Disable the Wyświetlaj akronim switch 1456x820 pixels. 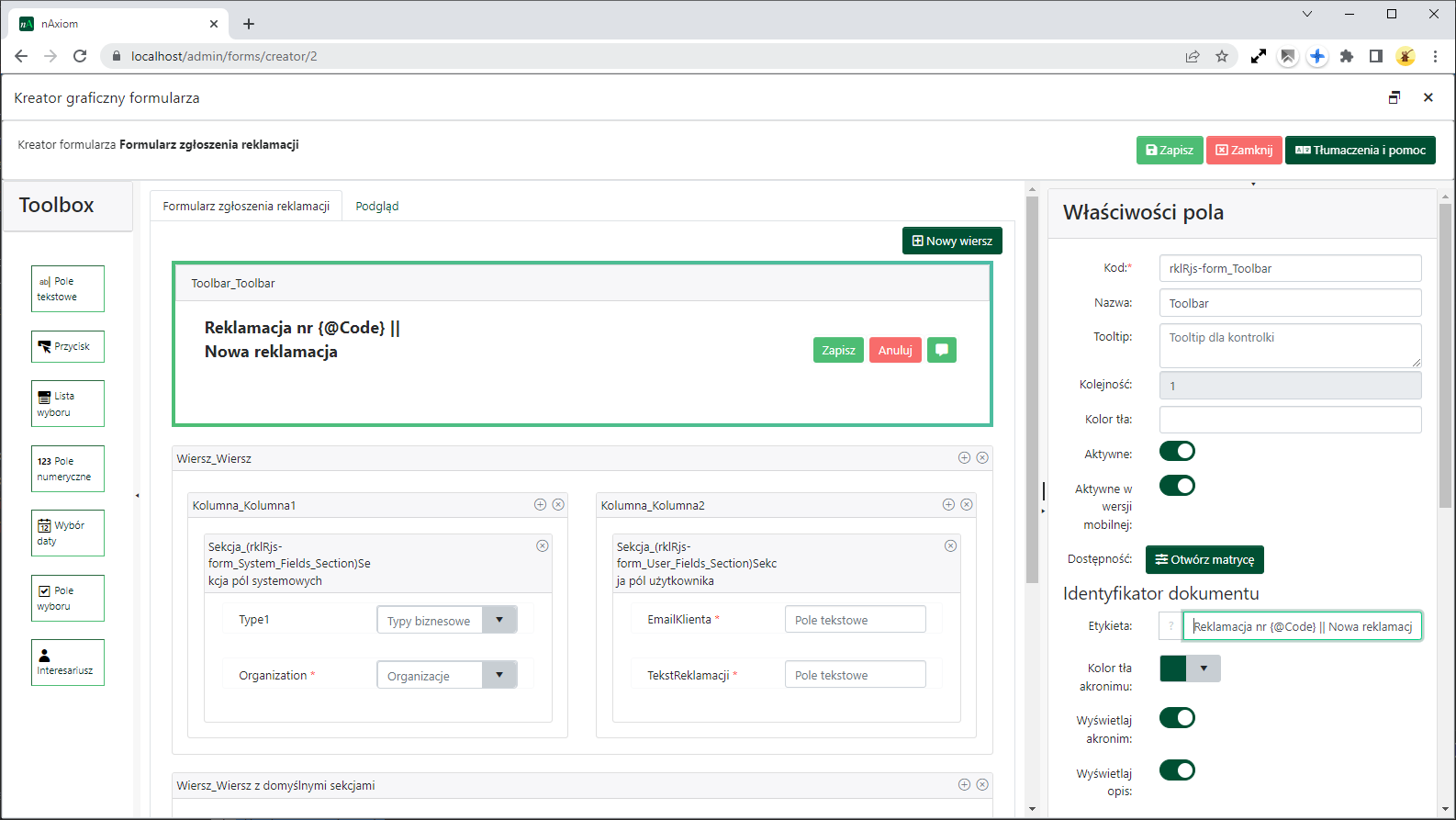tap(1177, 718)
